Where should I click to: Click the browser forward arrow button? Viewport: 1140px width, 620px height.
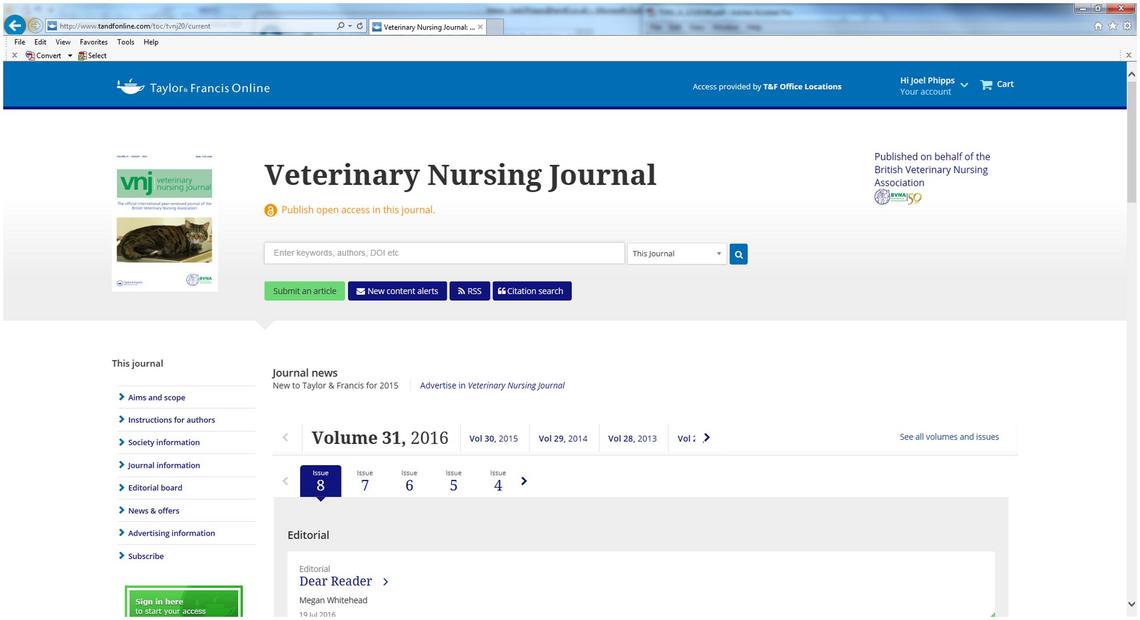pos(35,25)
